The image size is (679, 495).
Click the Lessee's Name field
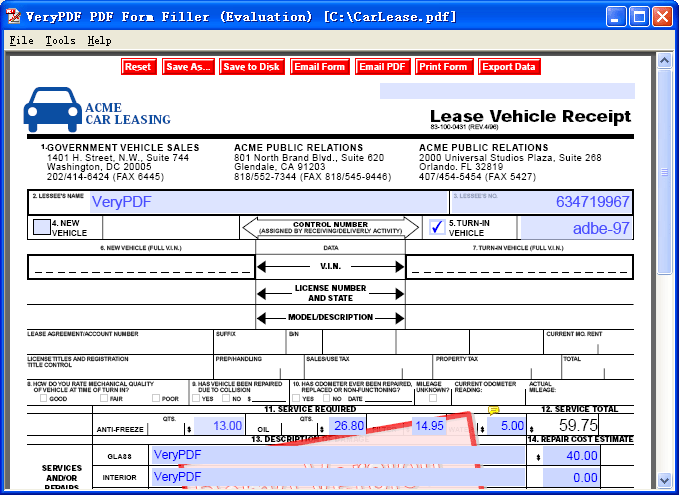tap(268, 202)
